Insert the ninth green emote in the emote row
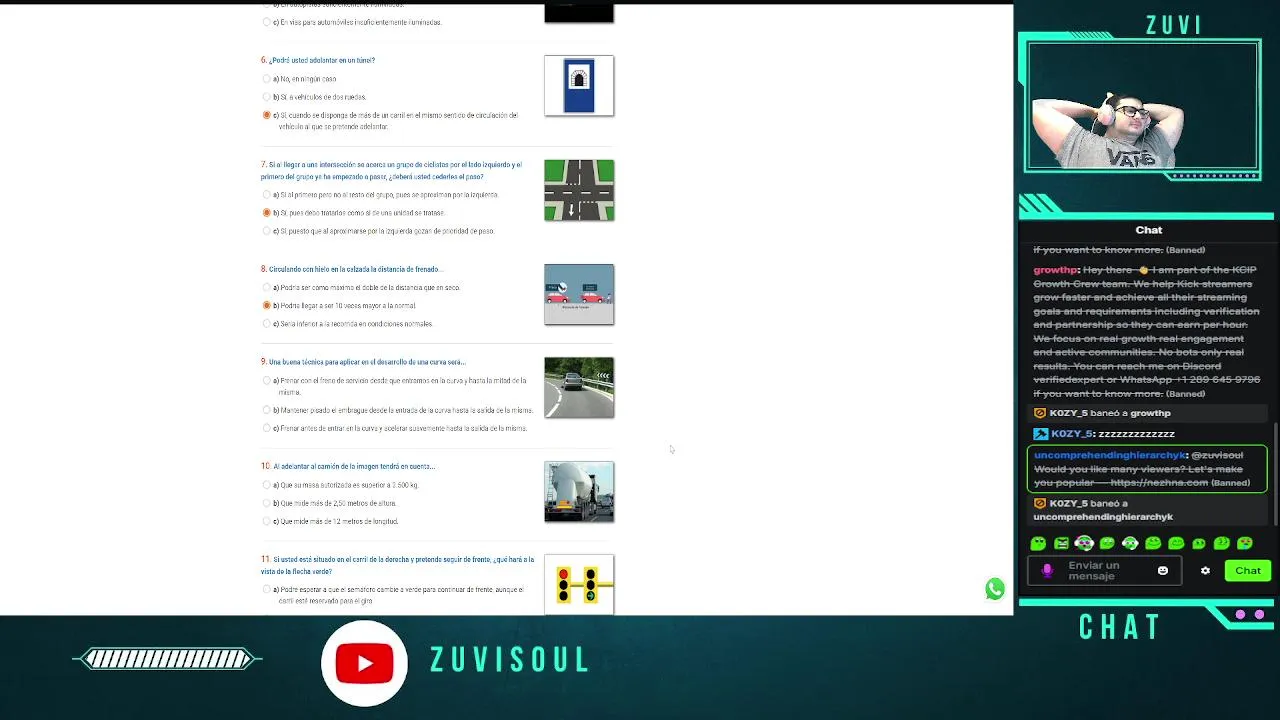This screenshot has width=1280, height=720. click(1222, 544)
